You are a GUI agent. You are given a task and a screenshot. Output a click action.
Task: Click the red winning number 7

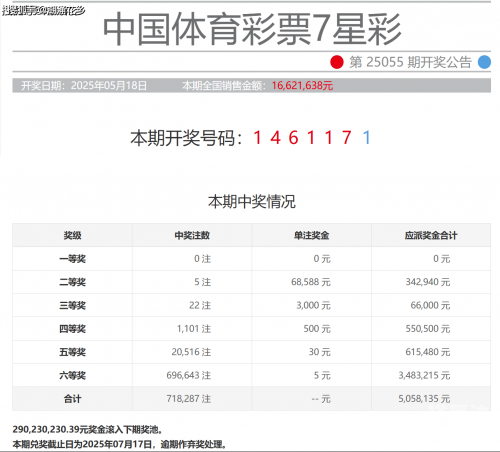coord(347,138)
